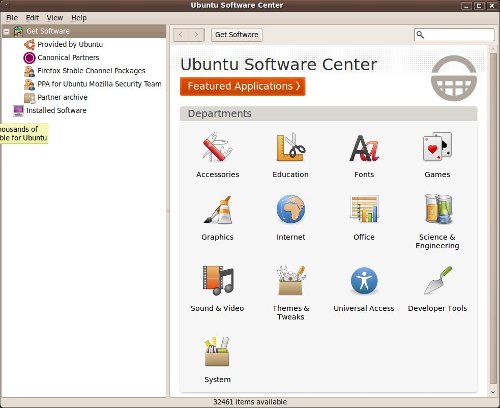Select PPA for Ubuntu Mozilla Security Team
The width and height of the screenshot is (500, 408).
coord(99,84)
